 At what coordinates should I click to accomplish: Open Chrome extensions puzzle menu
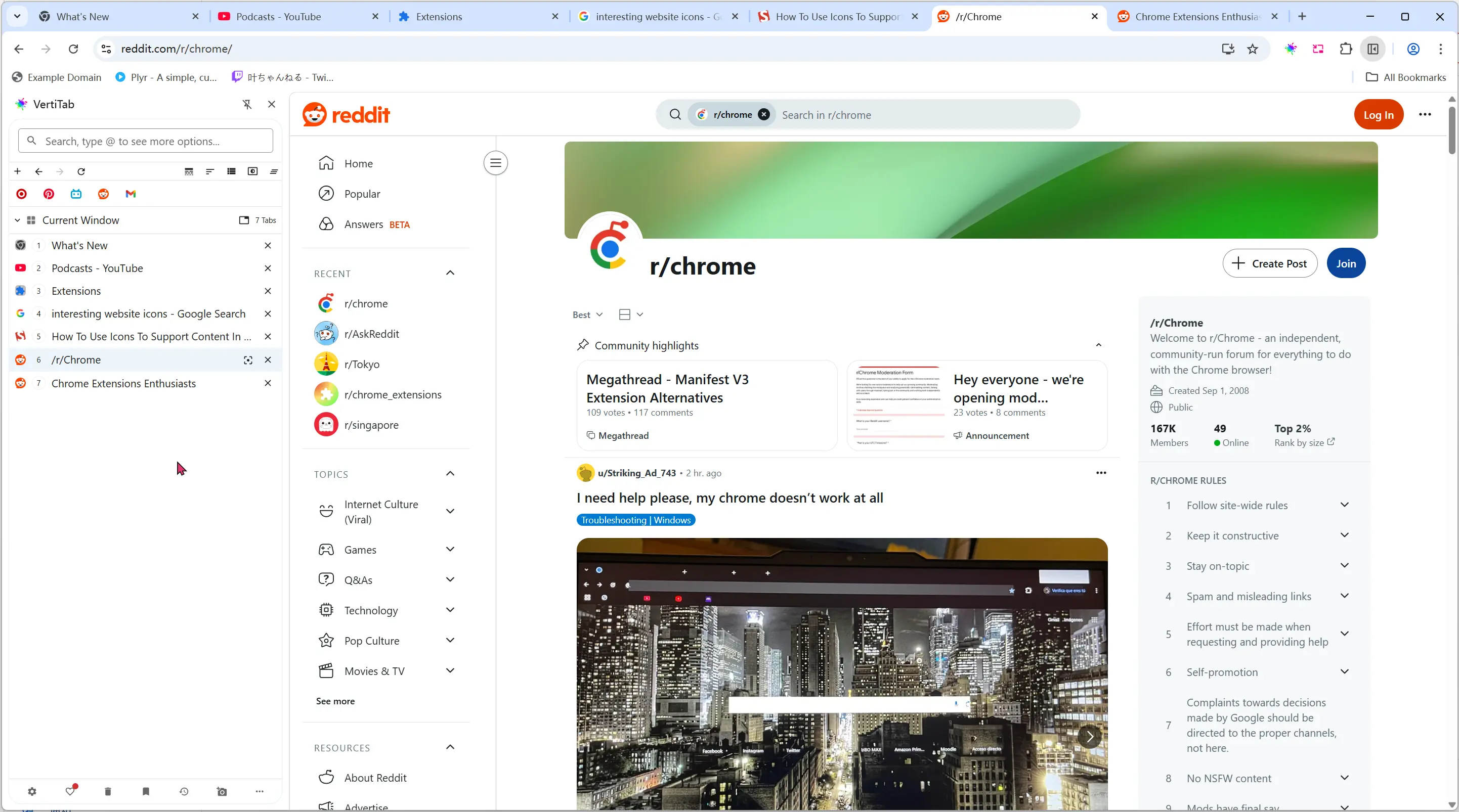(x=1346, y=49)
